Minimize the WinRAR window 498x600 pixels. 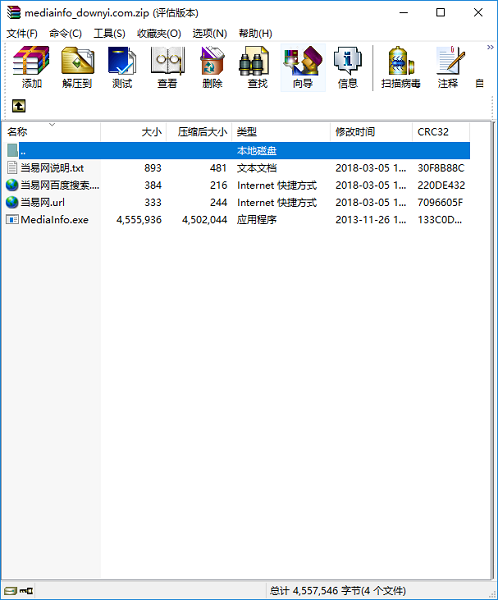pyautogui.click(x=403, y=13)
